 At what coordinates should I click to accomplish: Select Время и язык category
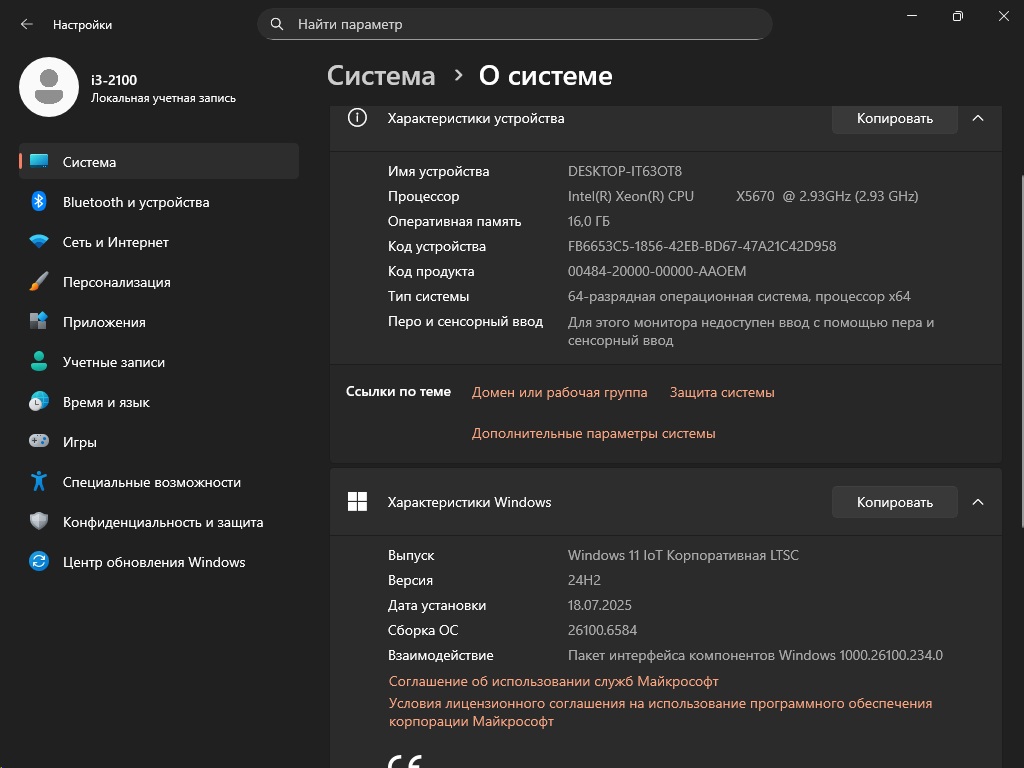[159, 402]
